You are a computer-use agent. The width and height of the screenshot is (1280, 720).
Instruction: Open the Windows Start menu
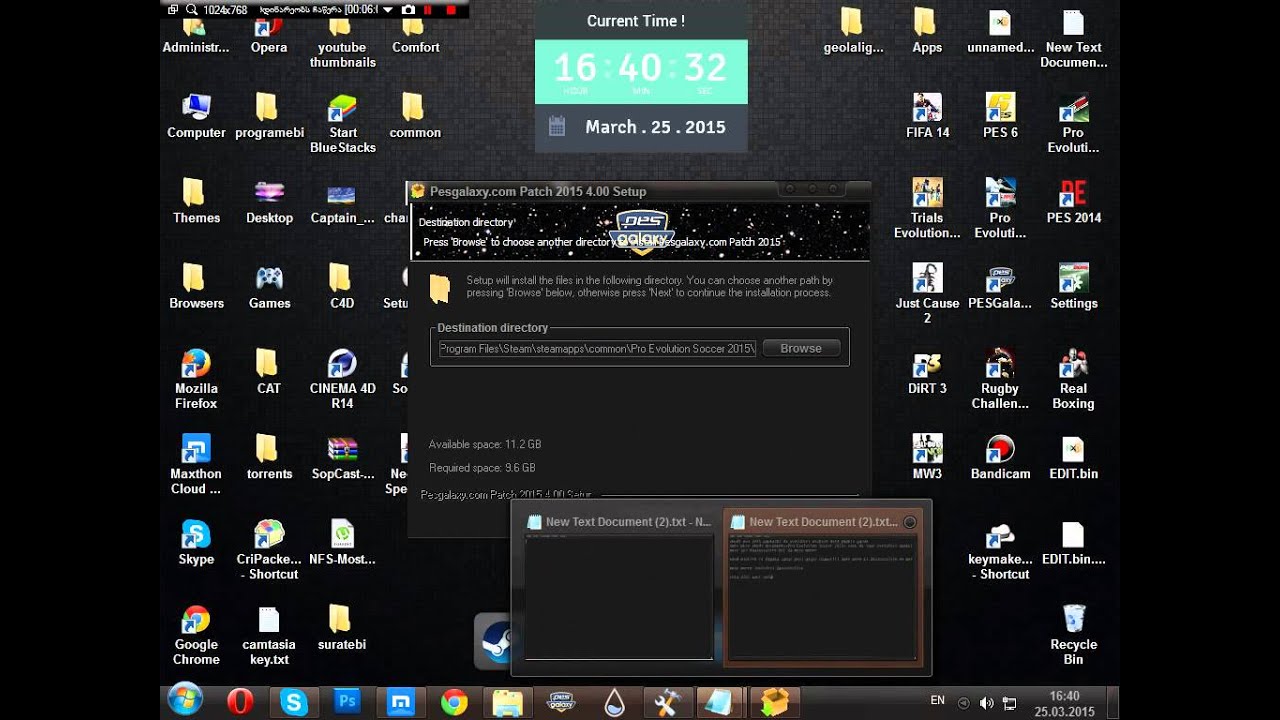click(186, 701)
